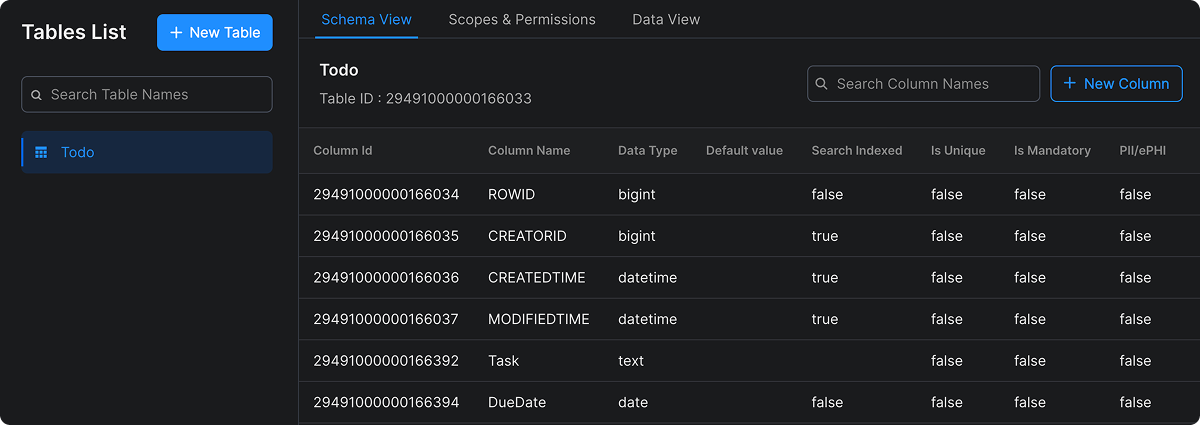Click the Is Unique header
The height and width of the screenshot is (425, 1200).
[x=958, y=150]
